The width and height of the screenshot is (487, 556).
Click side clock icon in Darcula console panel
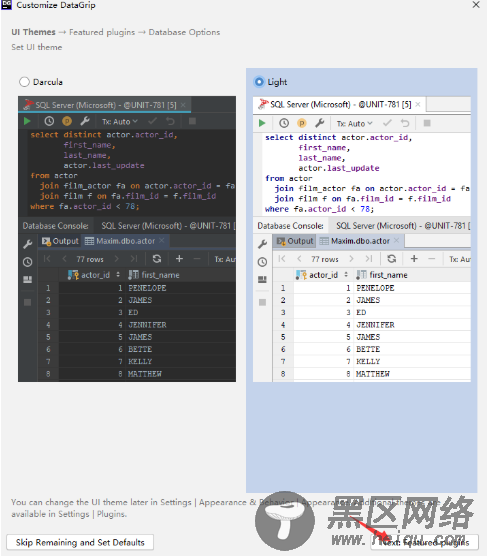click(28, 262)
